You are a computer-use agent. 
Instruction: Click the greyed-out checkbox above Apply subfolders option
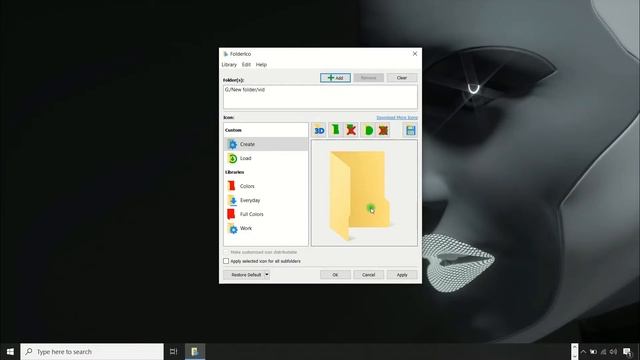[x=226, y=252]
